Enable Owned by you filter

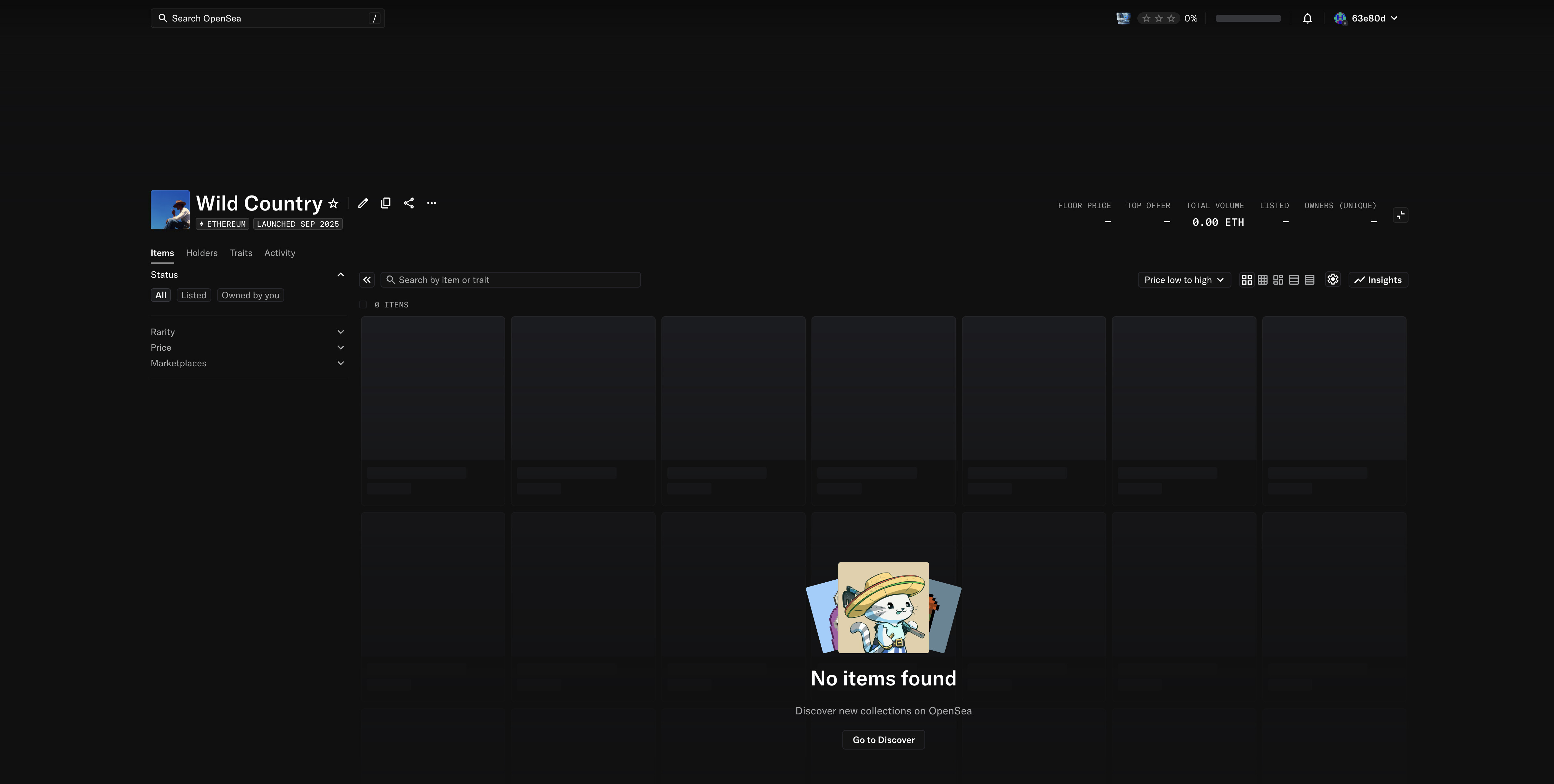tap(250, 295)
